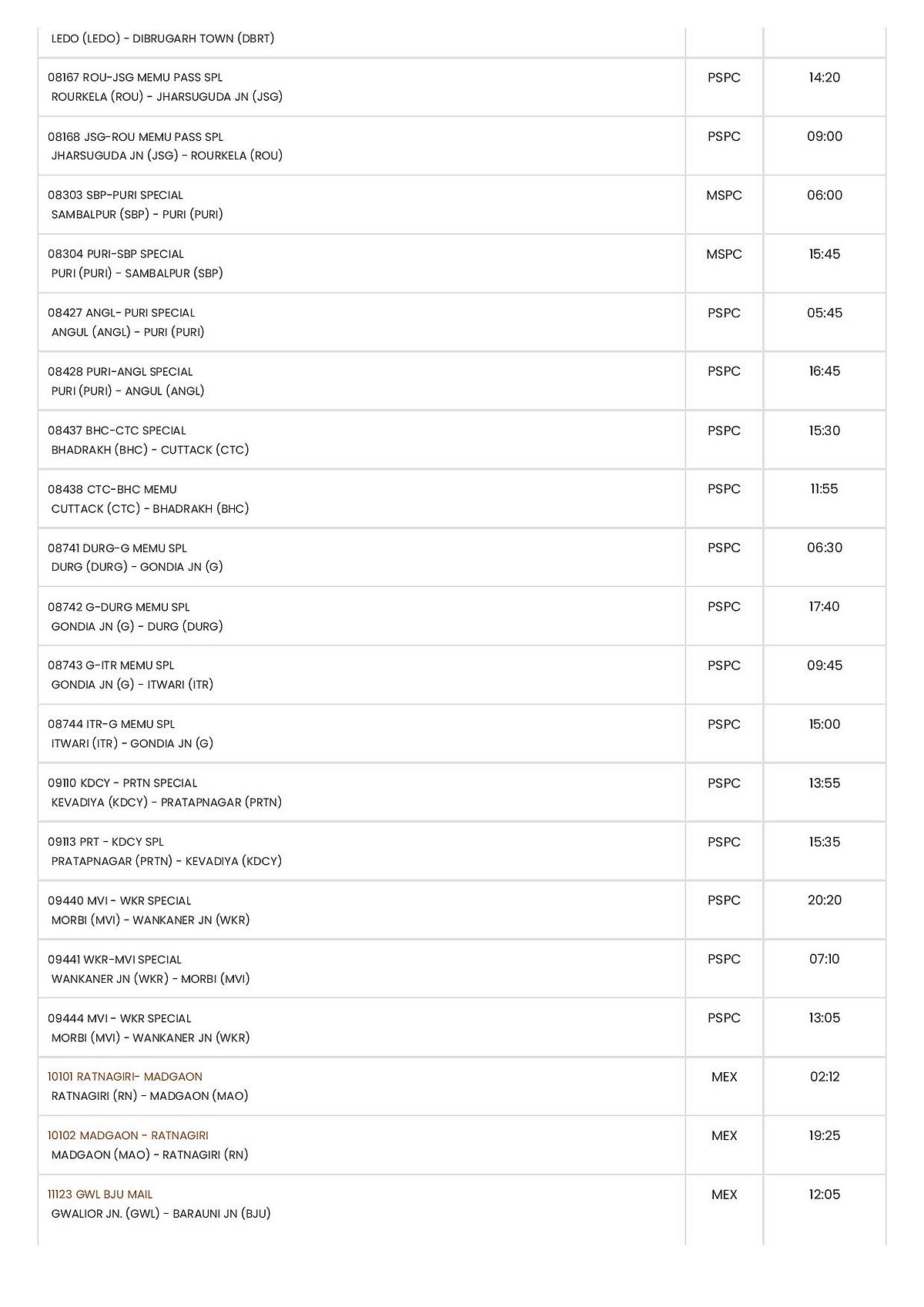The height and width of the screenshot is (1307, 924).
Task: Open the 11123 GWL BJU MAIL link
Action: coord(100,1195)
